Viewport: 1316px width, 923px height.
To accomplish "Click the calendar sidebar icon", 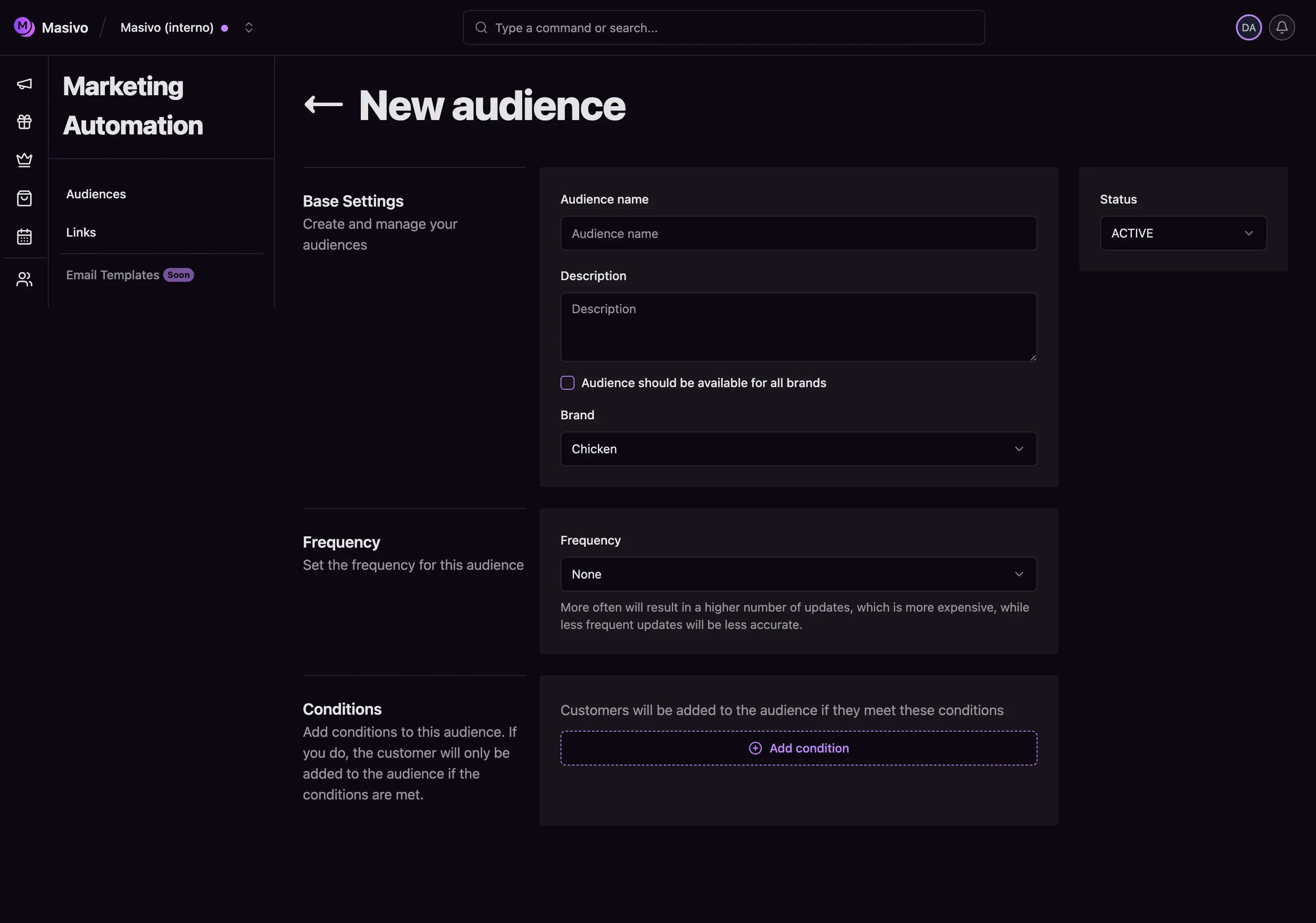I will [24, 237].
